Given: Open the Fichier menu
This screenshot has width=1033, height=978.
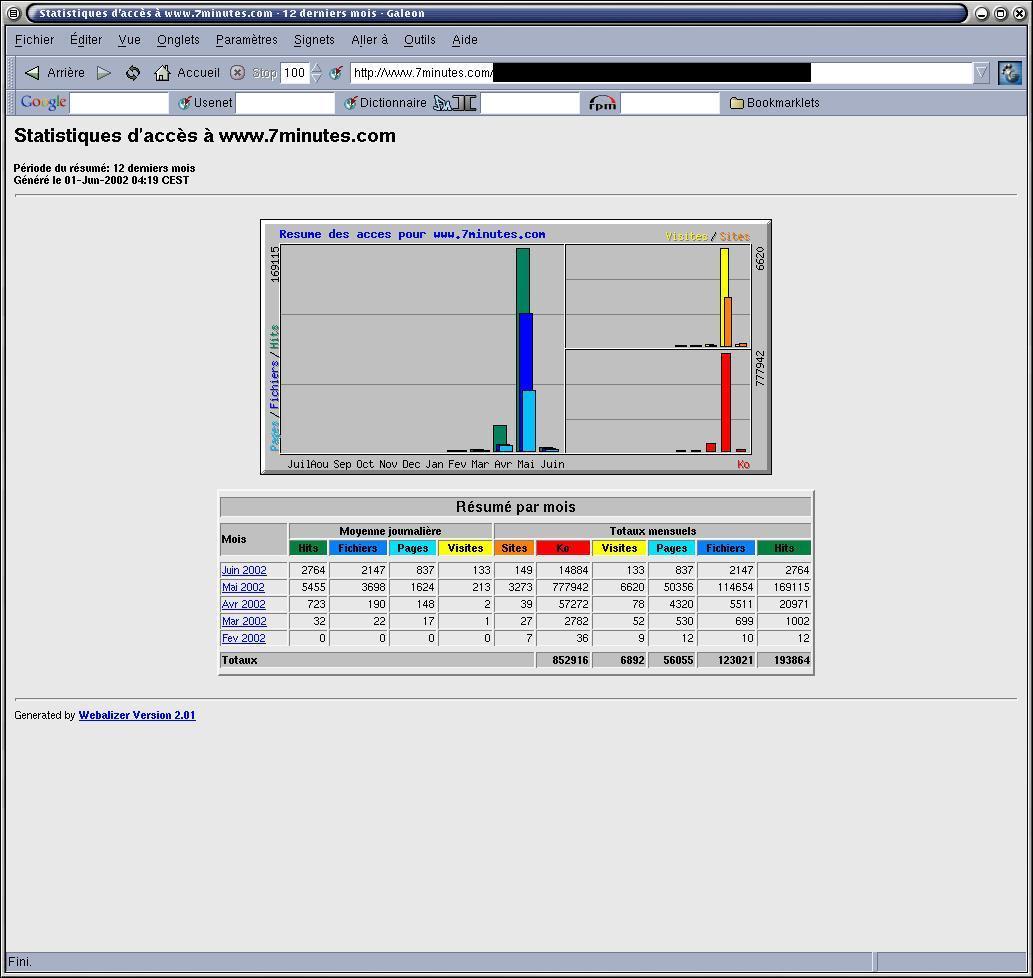Looking at the screenshot, I should (x=34, y=40).
